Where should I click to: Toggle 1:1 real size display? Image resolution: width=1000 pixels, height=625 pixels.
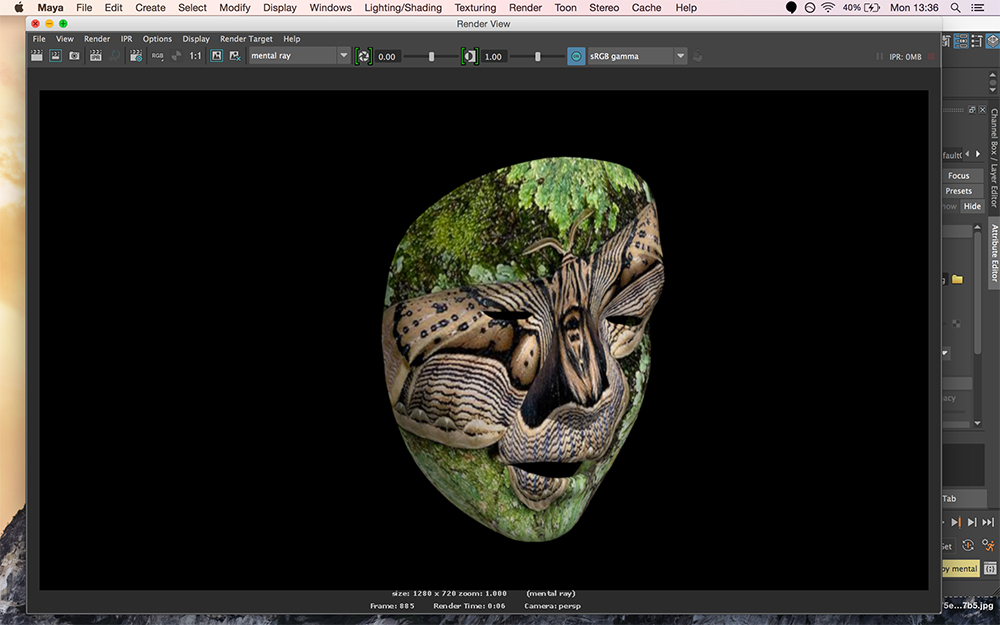coord(196,56)
